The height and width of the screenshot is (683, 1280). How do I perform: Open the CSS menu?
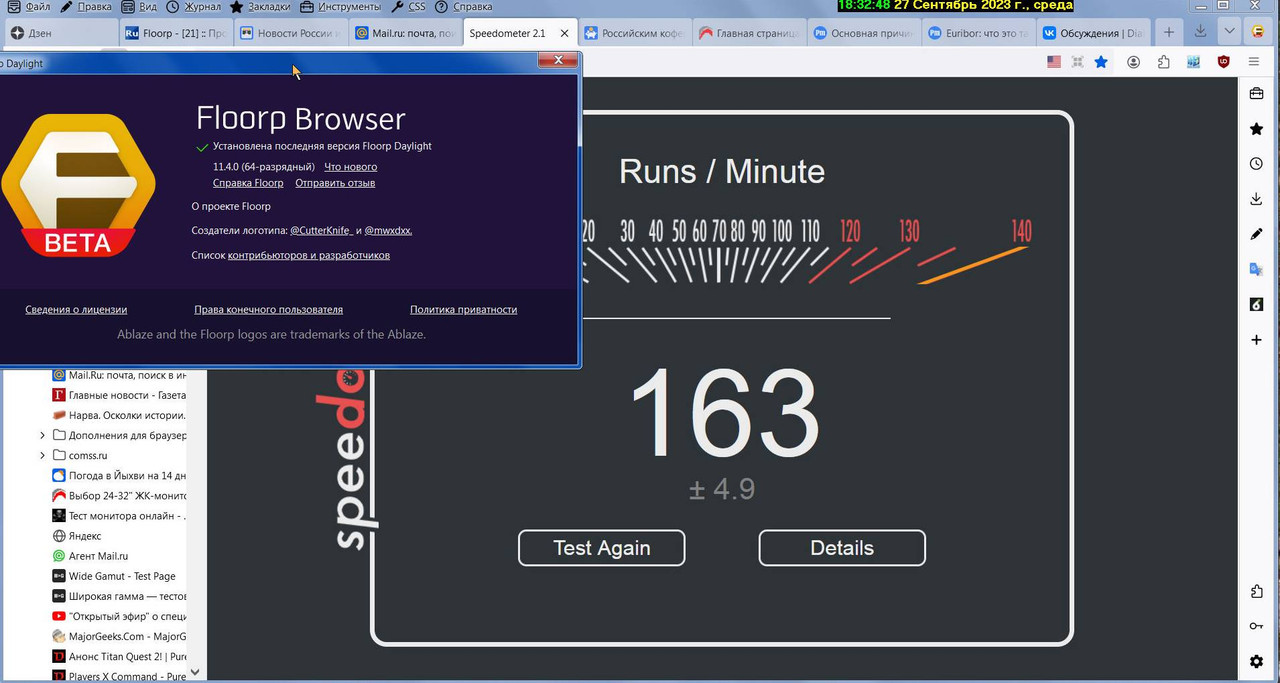[408, 6]
